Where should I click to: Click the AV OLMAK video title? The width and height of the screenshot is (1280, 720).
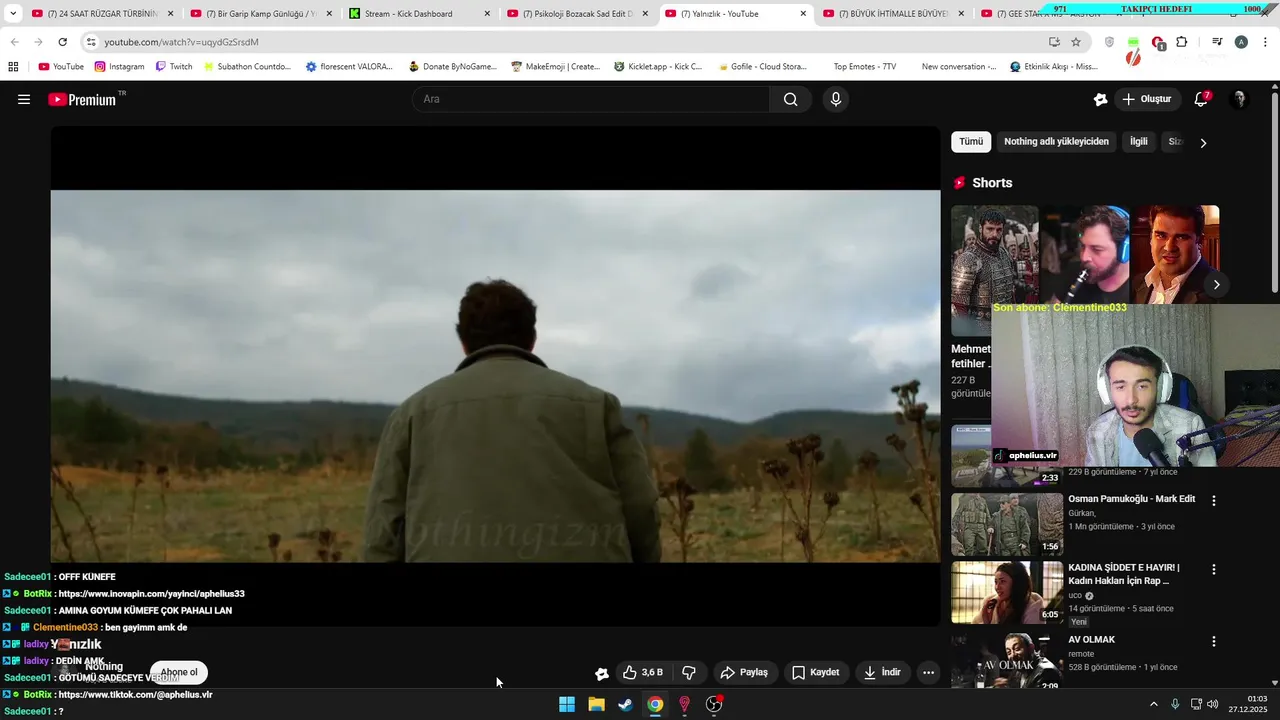tap(1091, 640)
